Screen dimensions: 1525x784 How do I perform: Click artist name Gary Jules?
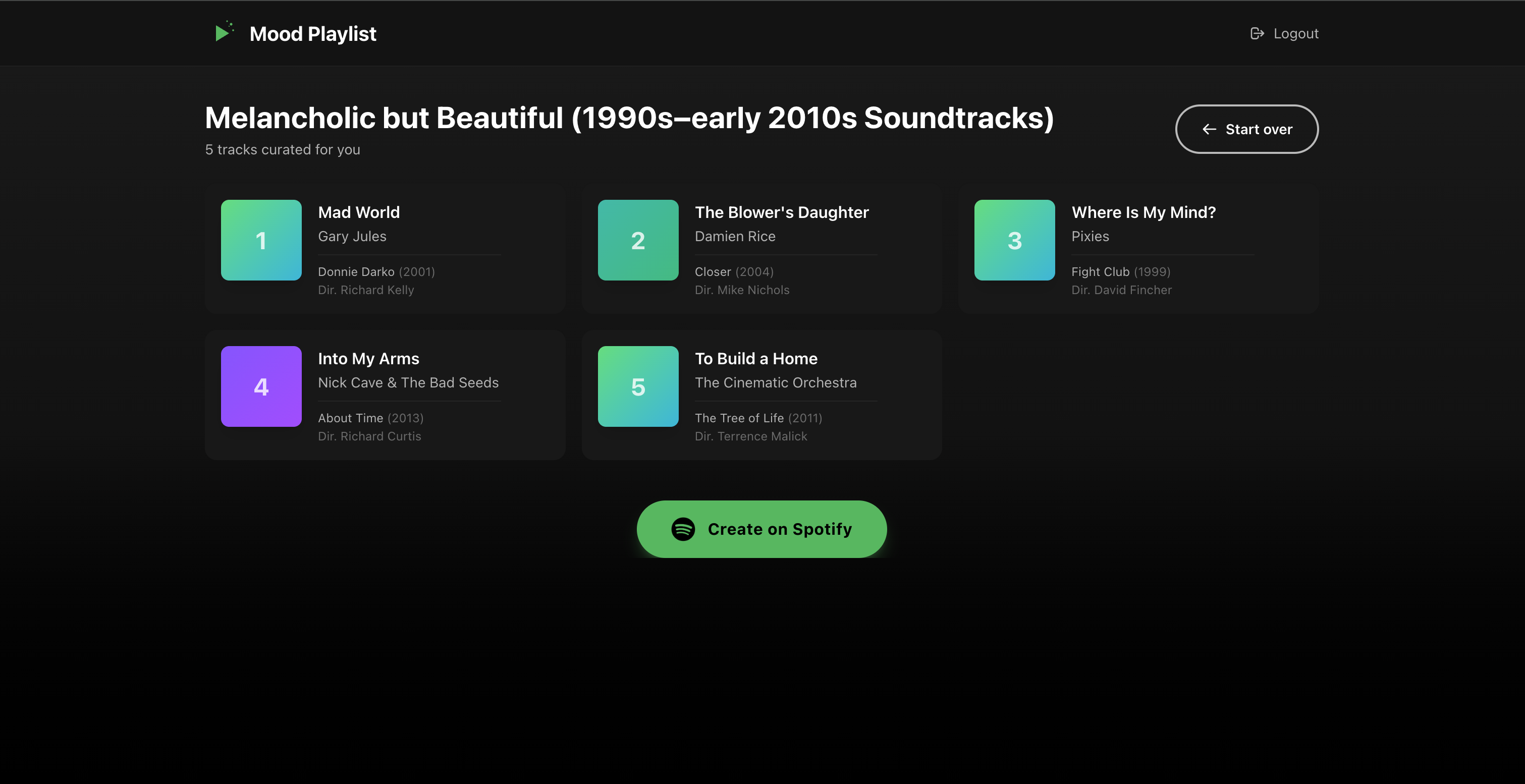tap(352, 236)
